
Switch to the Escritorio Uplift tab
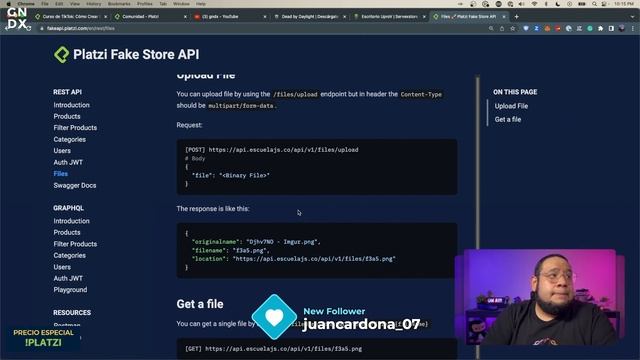[388, 17]
